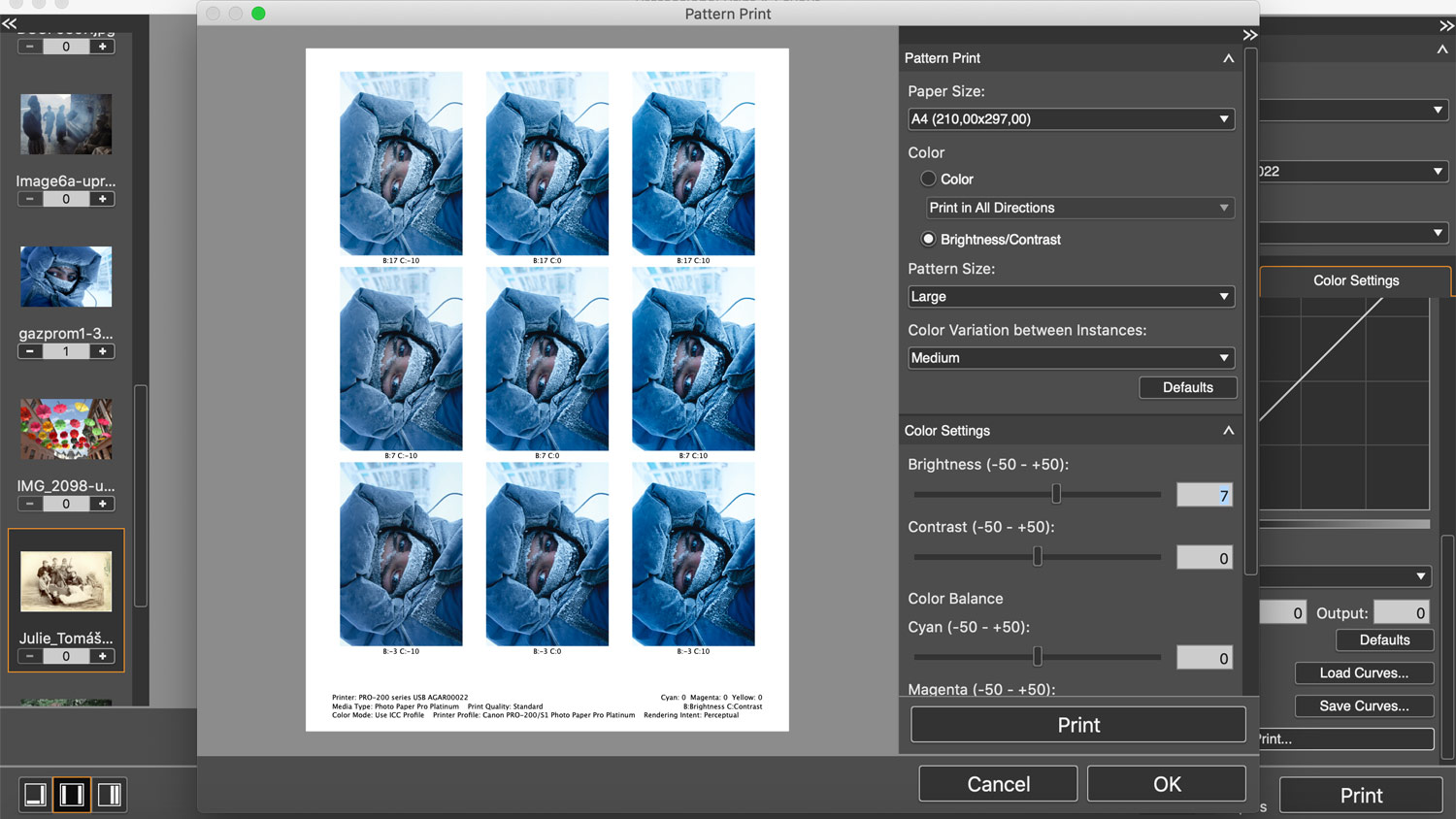
Task: Click the right-panel layout icon
Action: pos(110,795)
